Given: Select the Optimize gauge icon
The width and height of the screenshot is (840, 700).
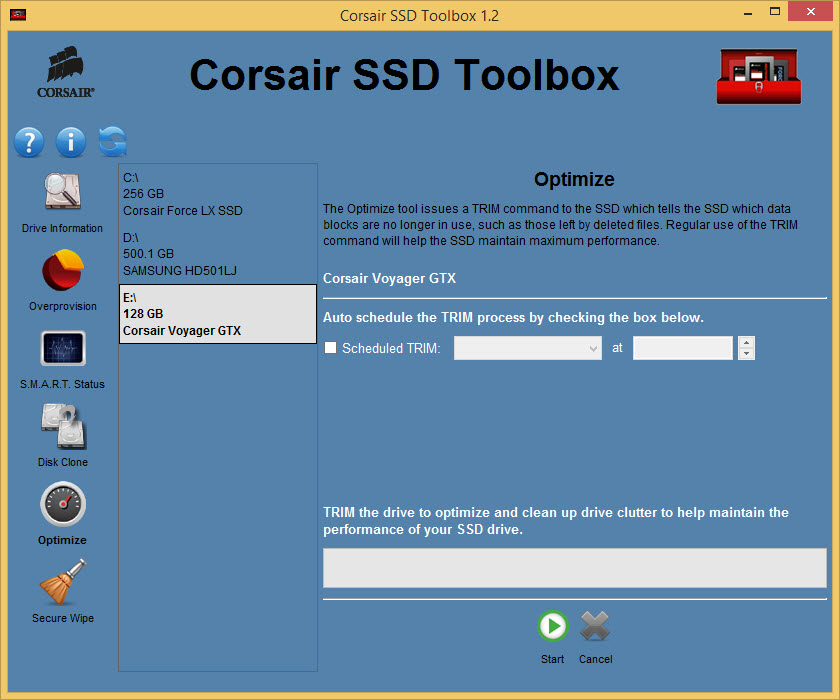Looking at the screenshot, I should click(x=63, y=504).
